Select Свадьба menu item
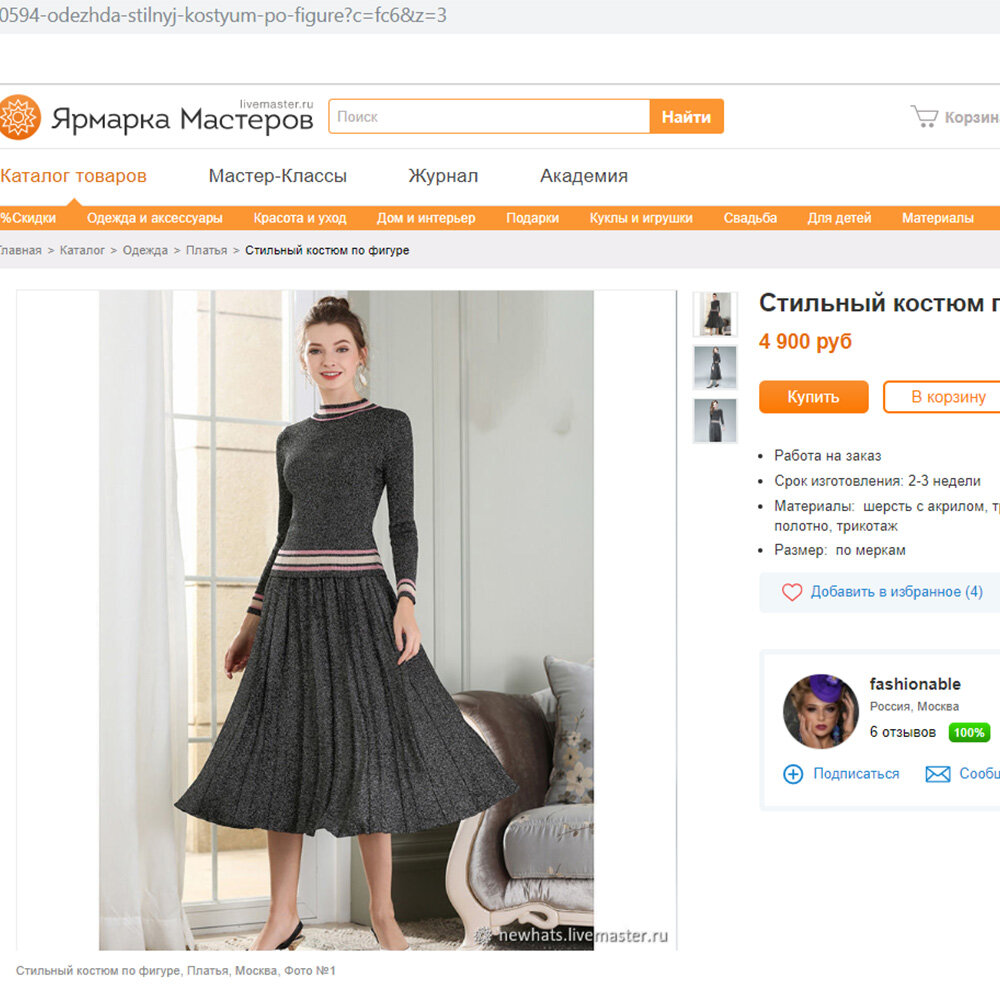 pos(750,218)
